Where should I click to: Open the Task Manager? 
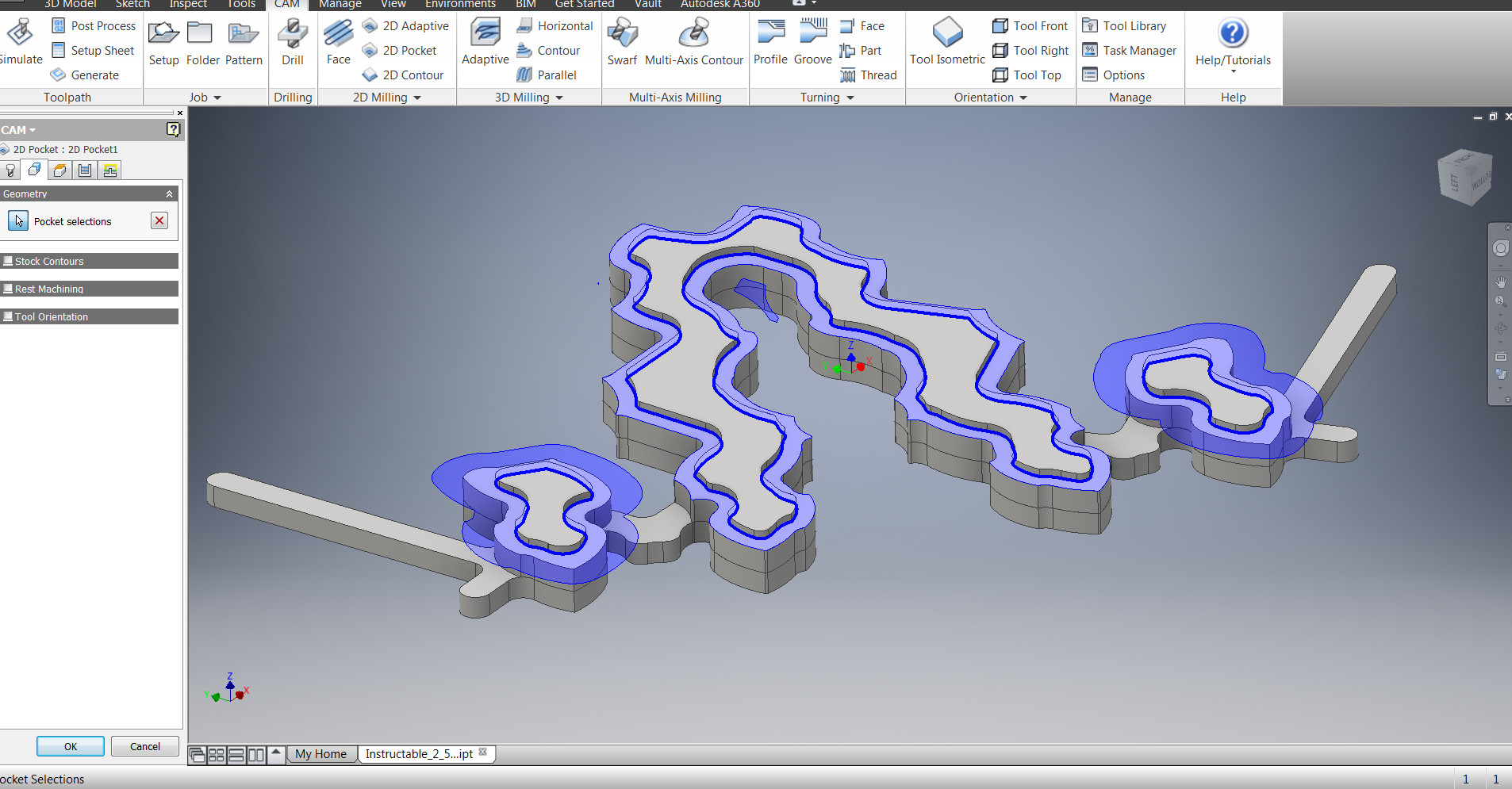(1130, 50)
